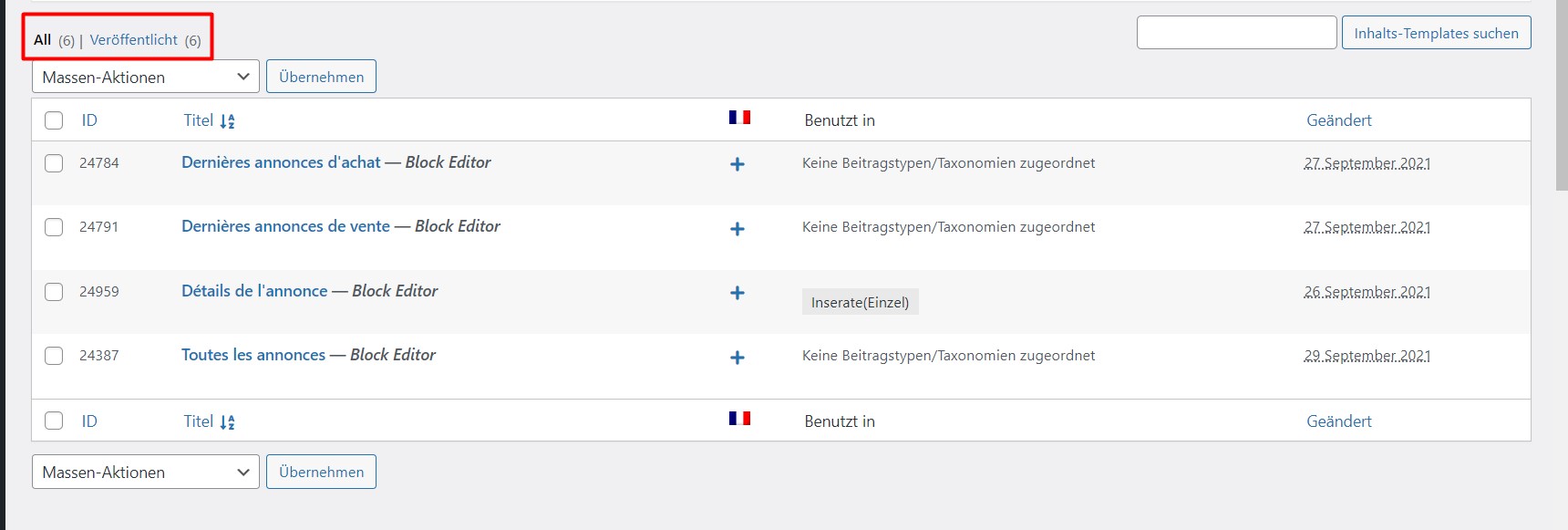The width and height of the screenshot is (1568, 530).
Task: Click the French flag in footer row
Action: pyautogui.click(x=739, y=418)
